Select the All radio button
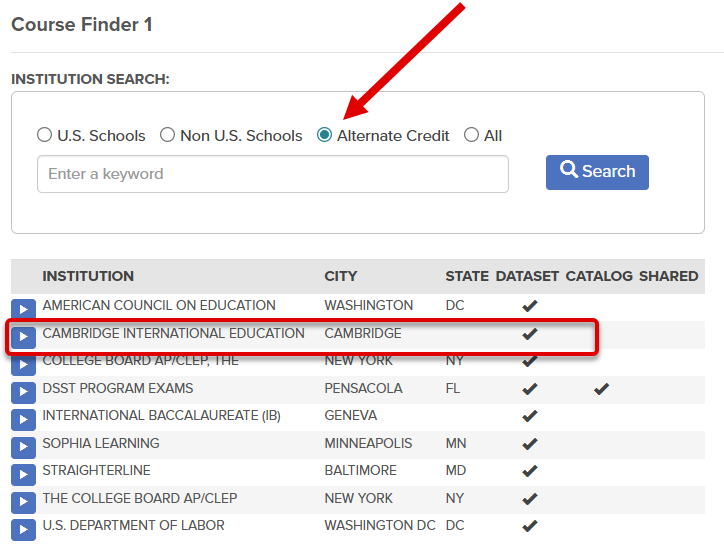Screen dimensions: 724x550 point(471,135)
